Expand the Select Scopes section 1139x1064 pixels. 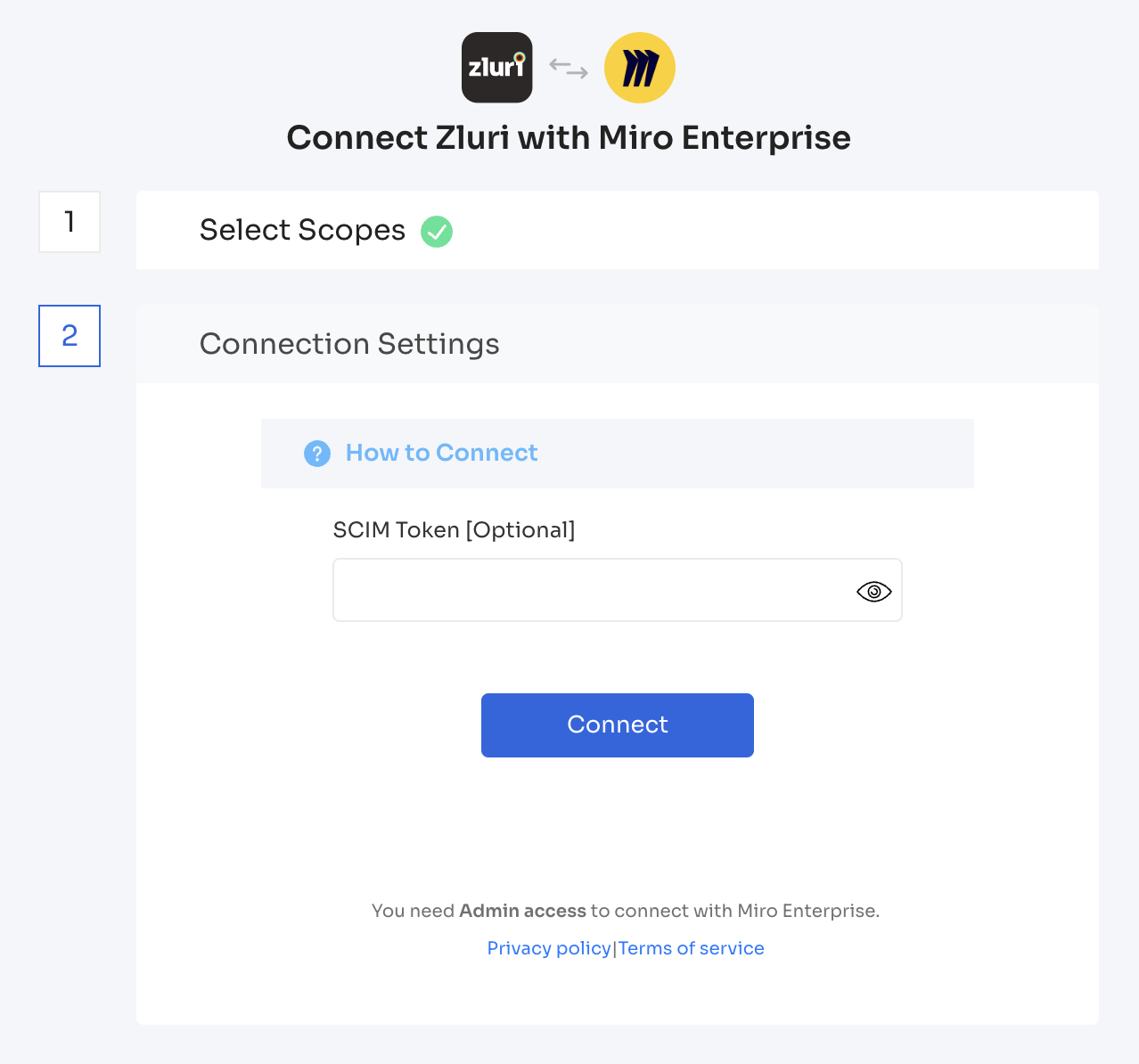618,230
